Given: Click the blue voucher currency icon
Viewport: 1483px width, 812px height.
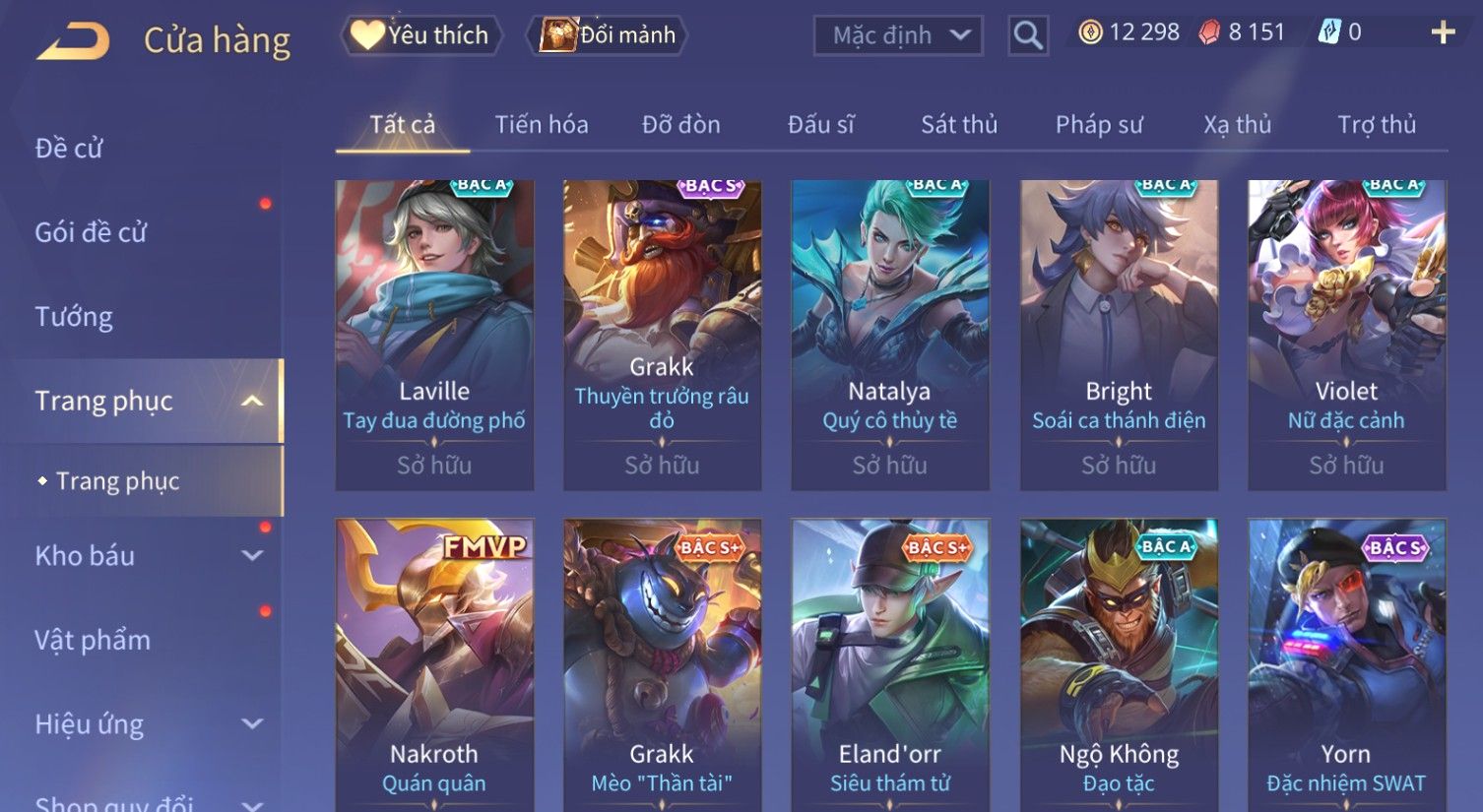Looking at the screenshot, I should 1329,32.
